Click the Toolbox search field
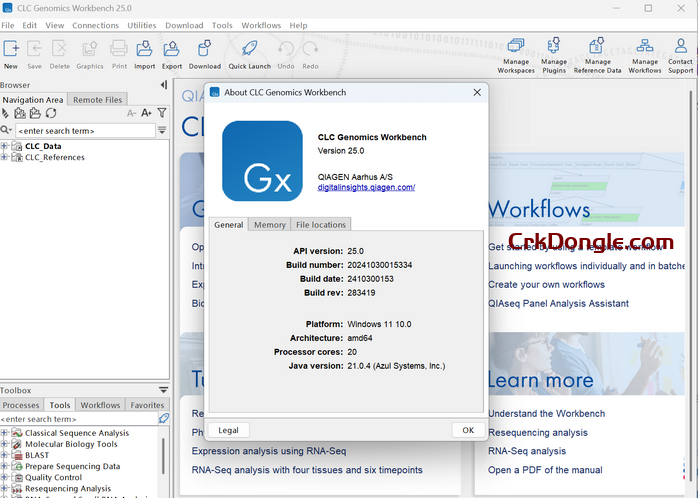Screen dimensions: 700x498 79,419
